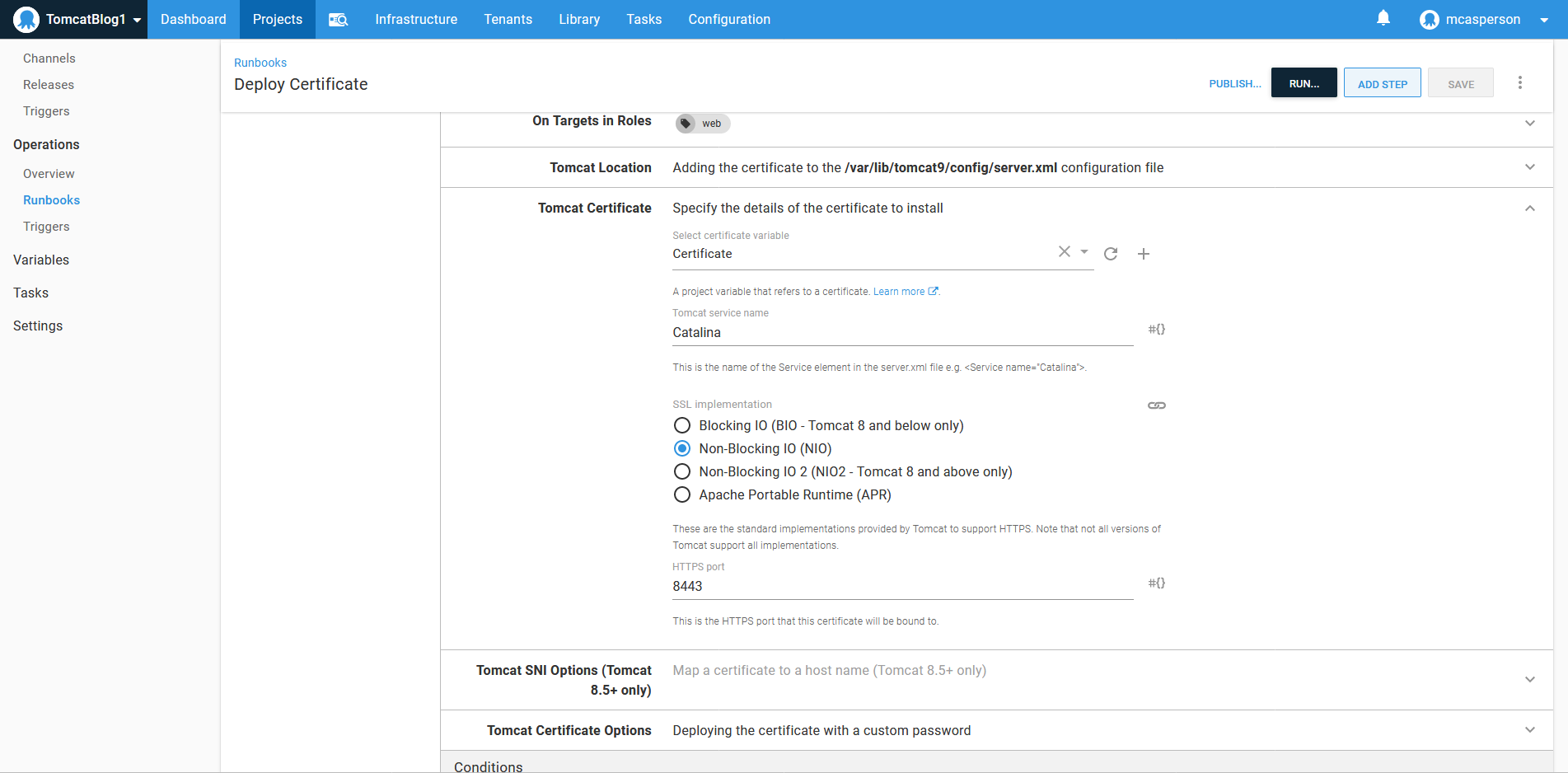The width and height of the screenshot is (1568, 773).
Task: Expand Tomcat SNI Options section
Action: tap(1529, 680)
